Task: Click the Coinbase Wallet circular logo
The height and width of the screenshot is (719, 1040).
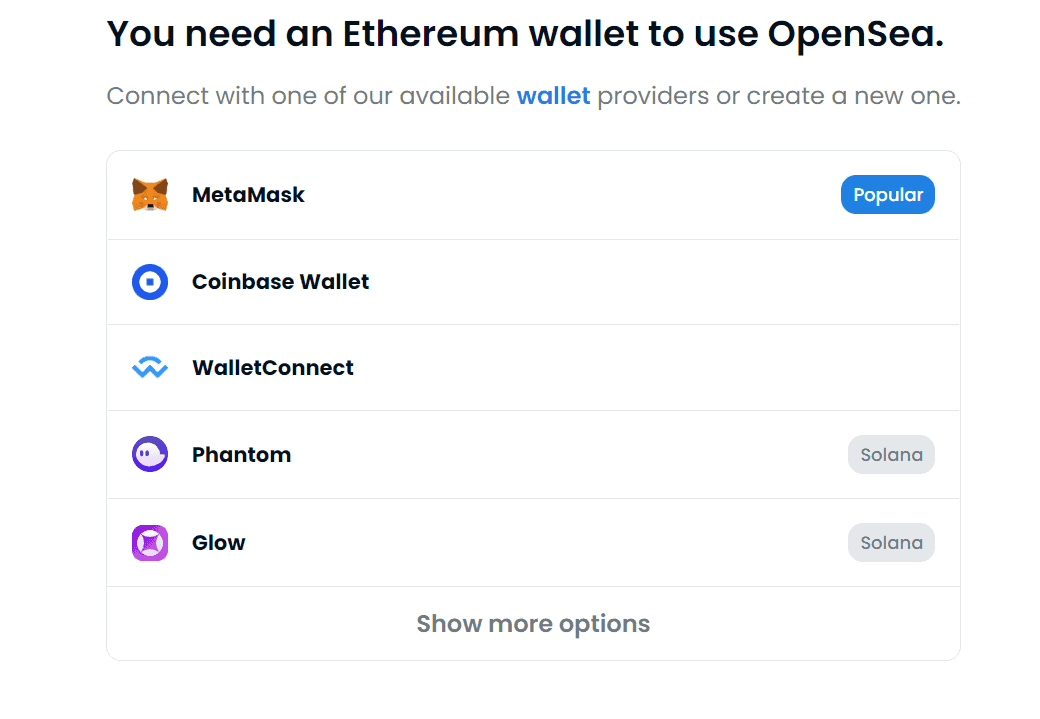Action: pyautogui.click(x=149, y=281)
